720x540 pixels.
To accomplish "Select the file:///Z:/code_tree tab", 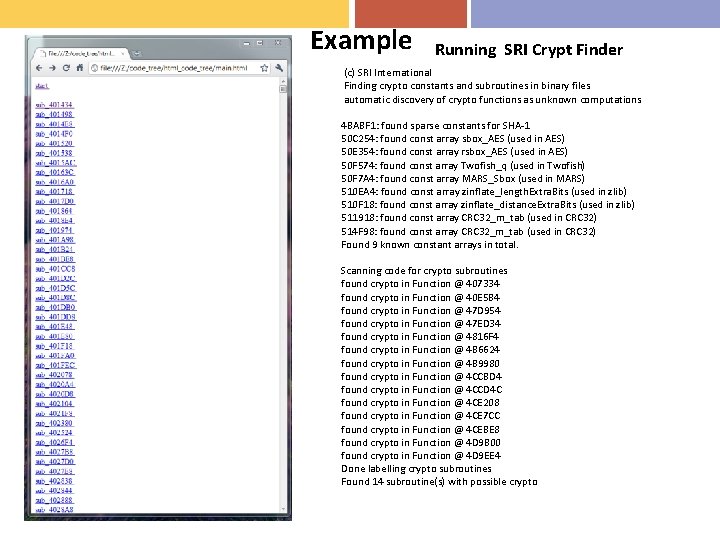I will tap(81, 54).
